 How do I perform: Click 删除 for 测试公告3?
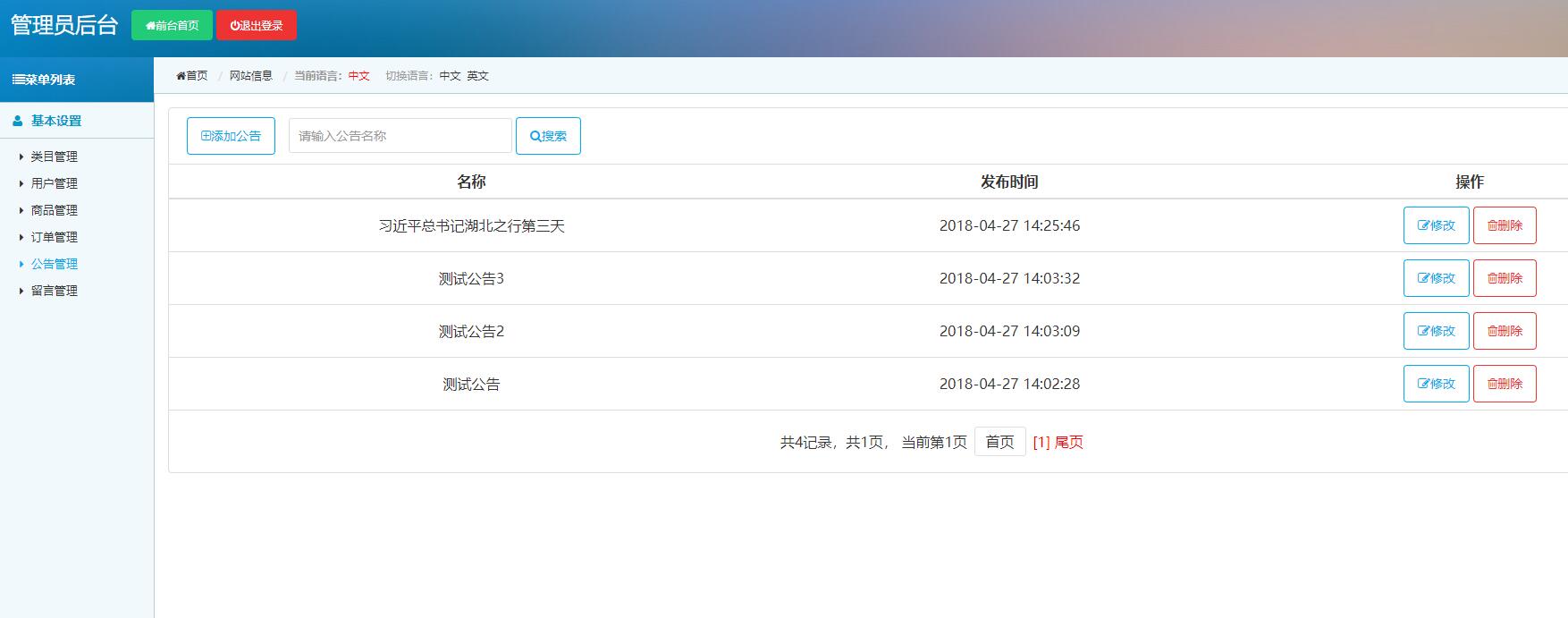click(x=1505, y=278)
